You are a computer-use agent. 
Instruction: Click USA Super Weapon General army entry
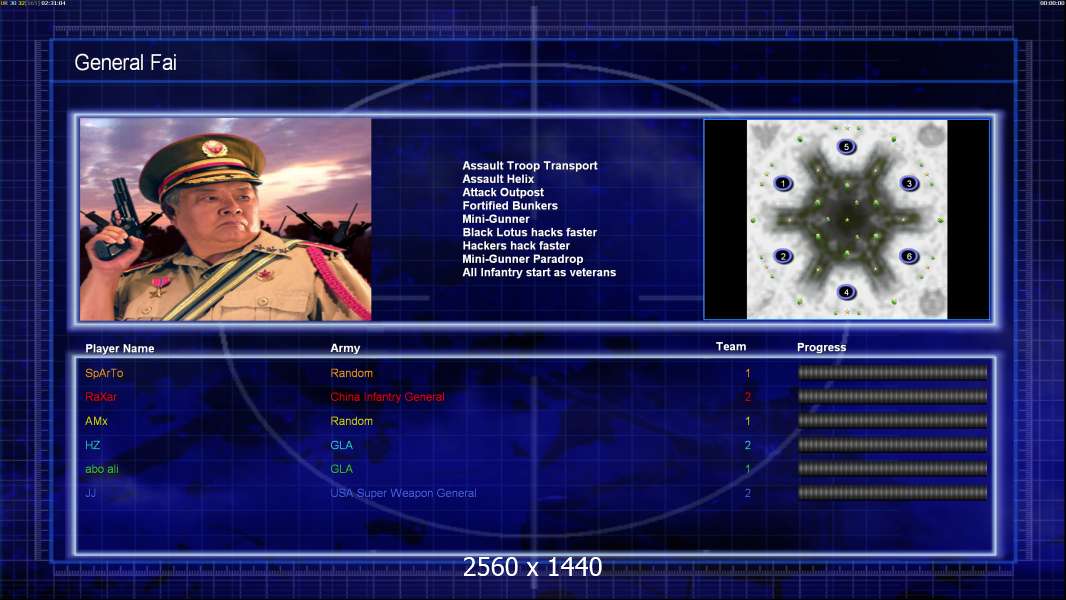(403, 493)
